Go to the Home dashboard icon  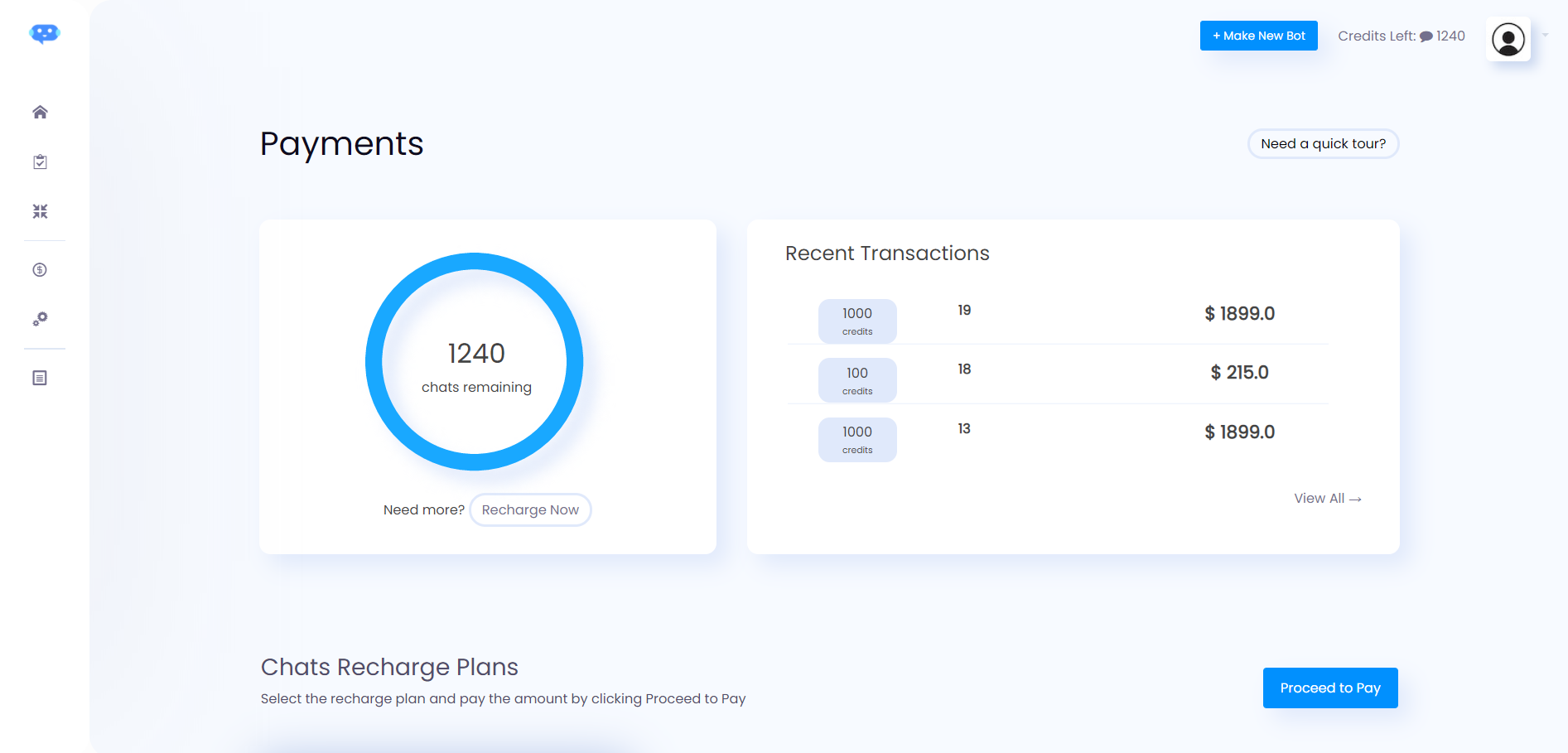point(40,112)
